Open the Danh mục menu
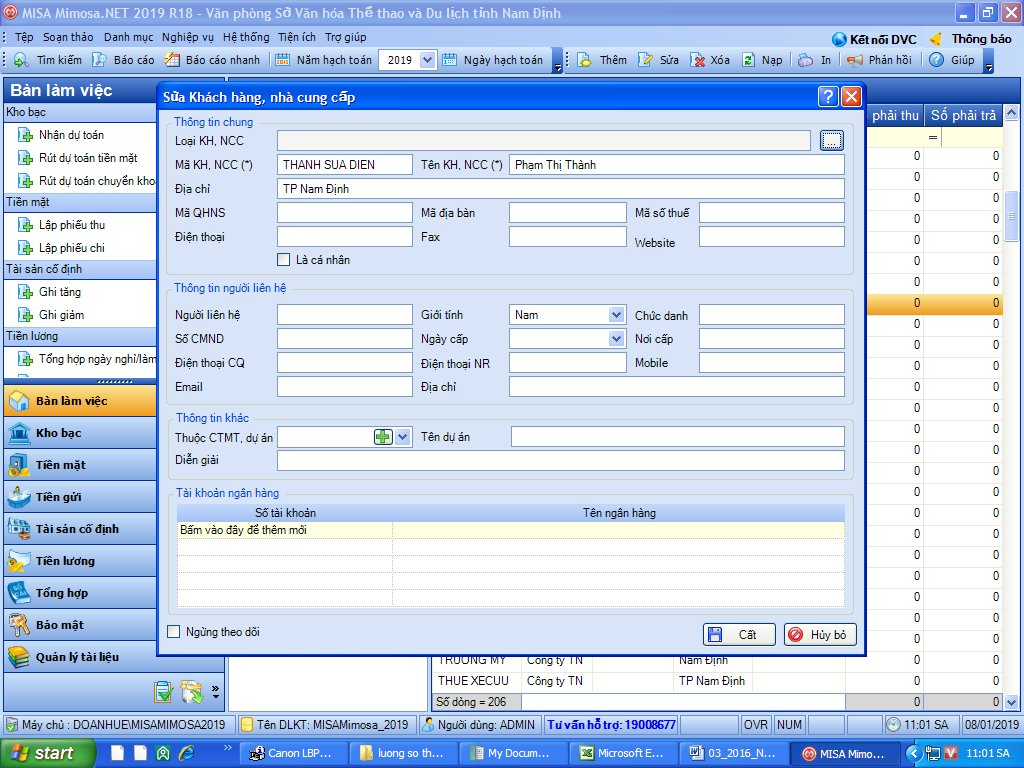1024x768 pixels. pos(128,37)
